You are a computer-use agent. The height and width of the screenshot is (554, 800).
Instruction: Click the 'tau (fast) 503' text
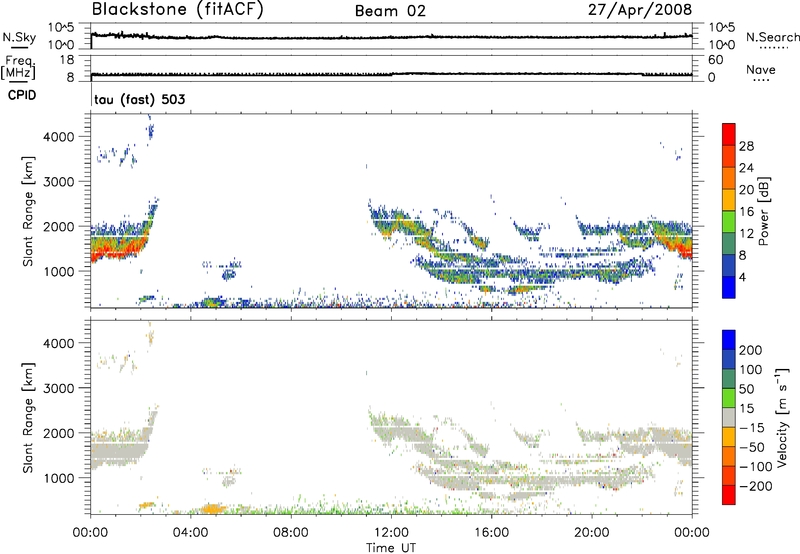pyautogui.click(x=140, y=99)
